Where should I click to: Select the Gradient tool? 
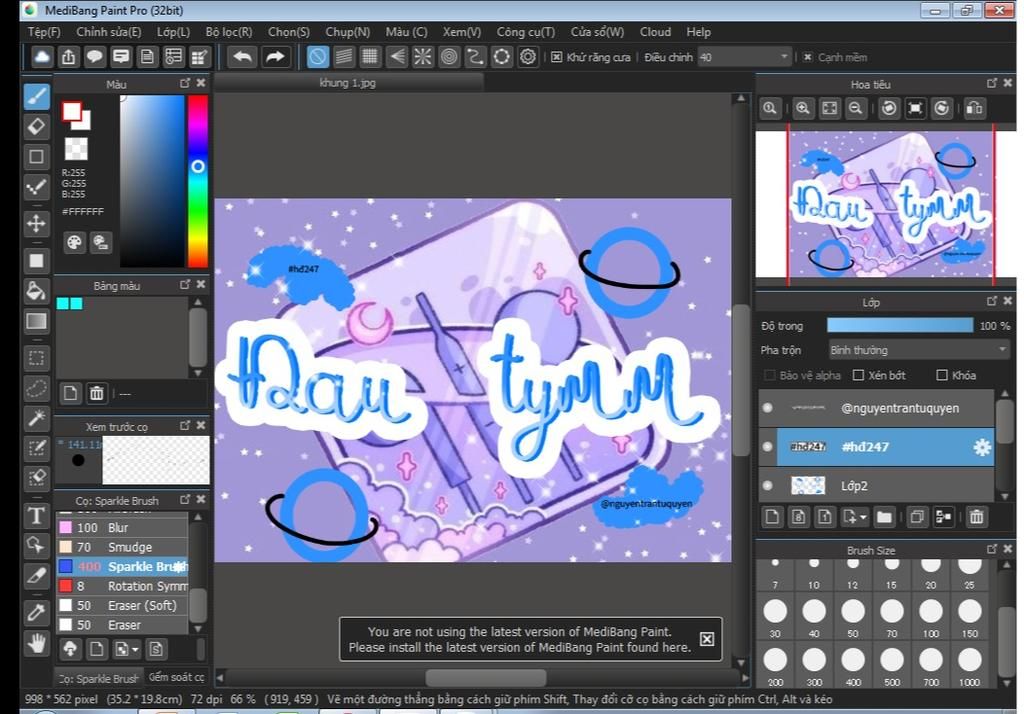tap(37, 321)
